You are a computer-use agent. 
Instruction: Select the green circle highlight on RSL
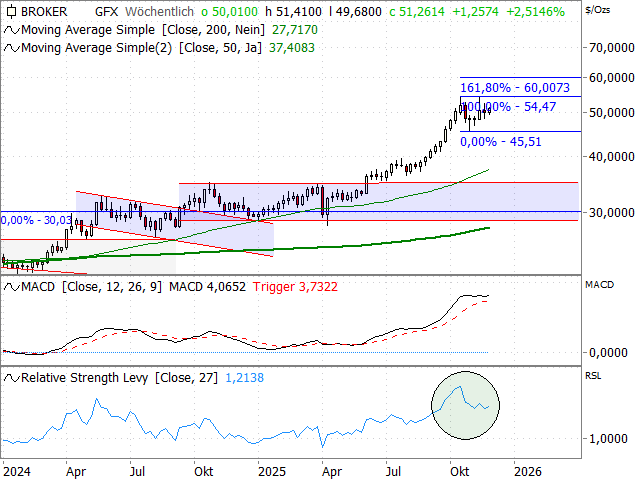click(x=465, y=405)
